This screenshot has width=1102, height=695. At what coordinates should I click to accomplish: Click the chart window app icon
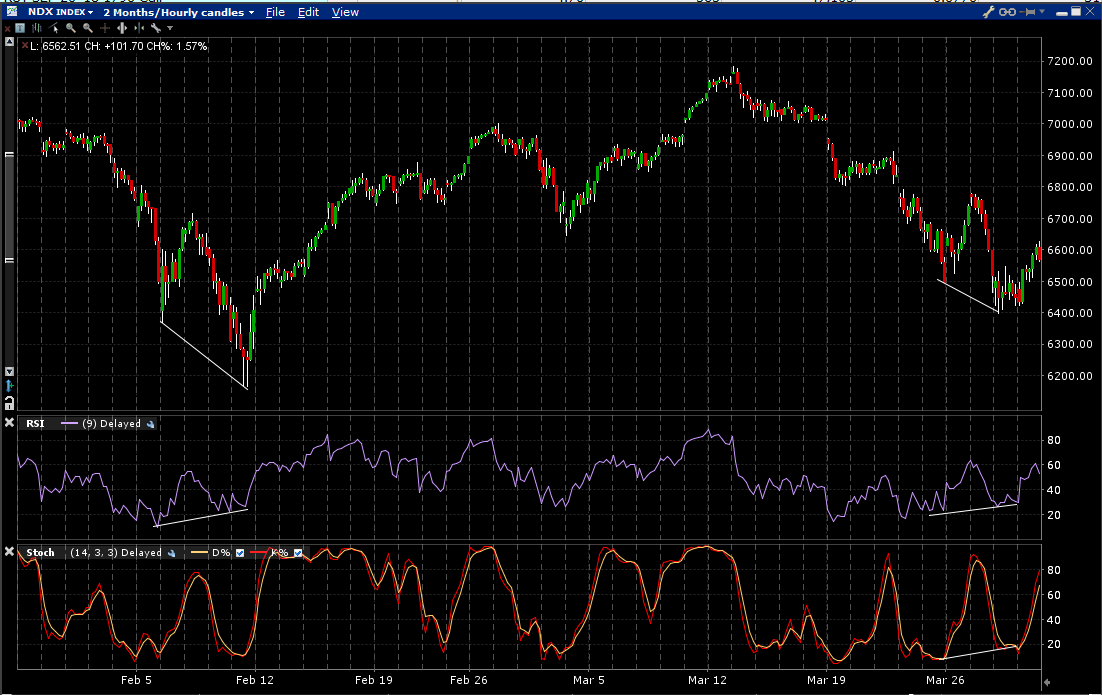(x=12, y=11)
